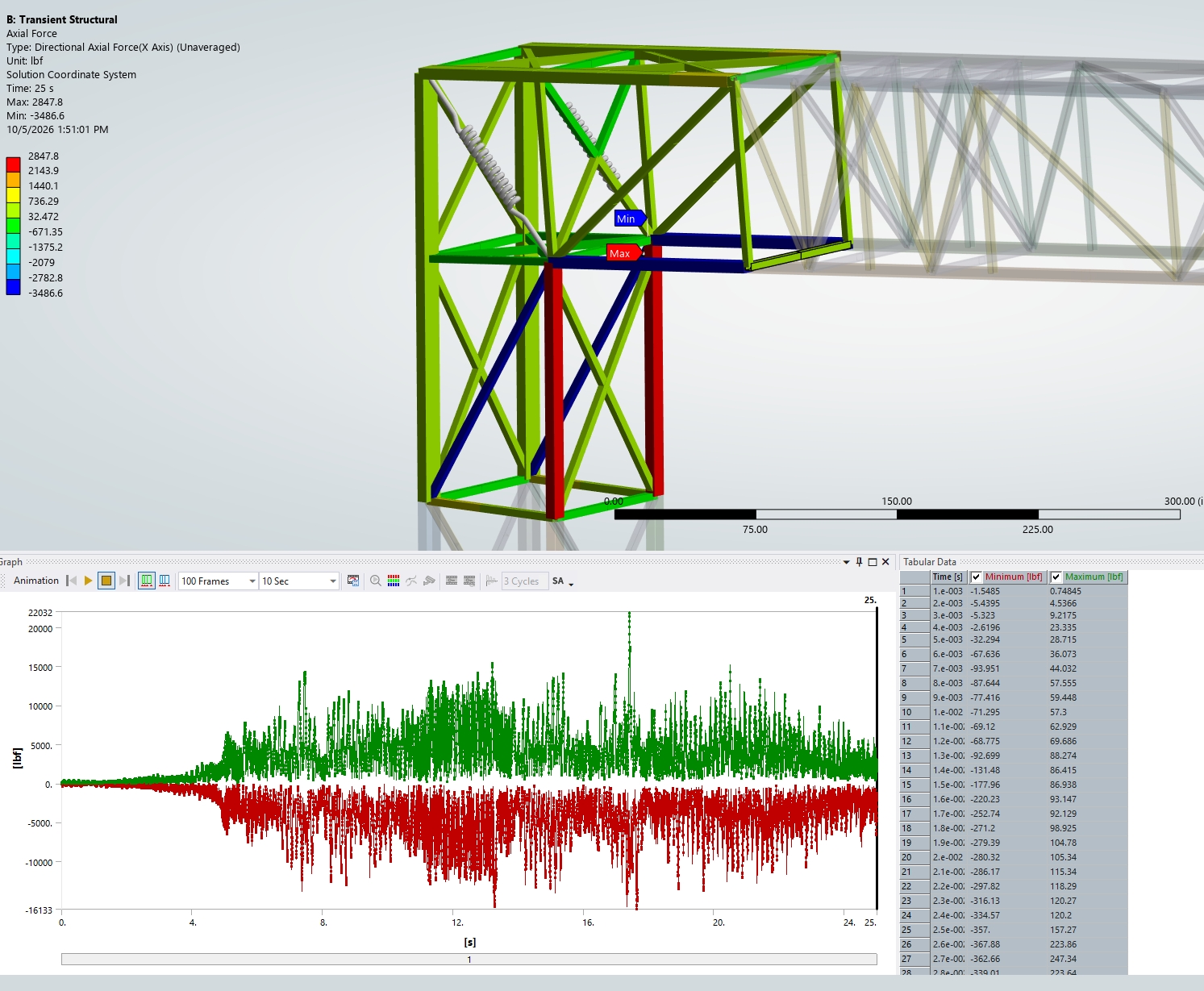Export the animation video file
The image size is (1204, 991).
pos(353,581)
